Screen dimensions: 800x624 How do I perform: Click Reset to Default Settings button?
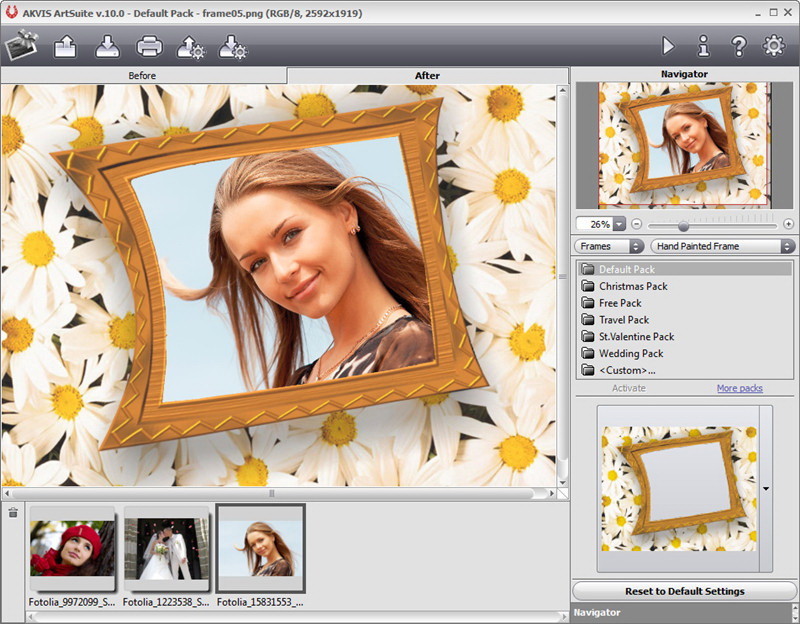pos(684,591)
